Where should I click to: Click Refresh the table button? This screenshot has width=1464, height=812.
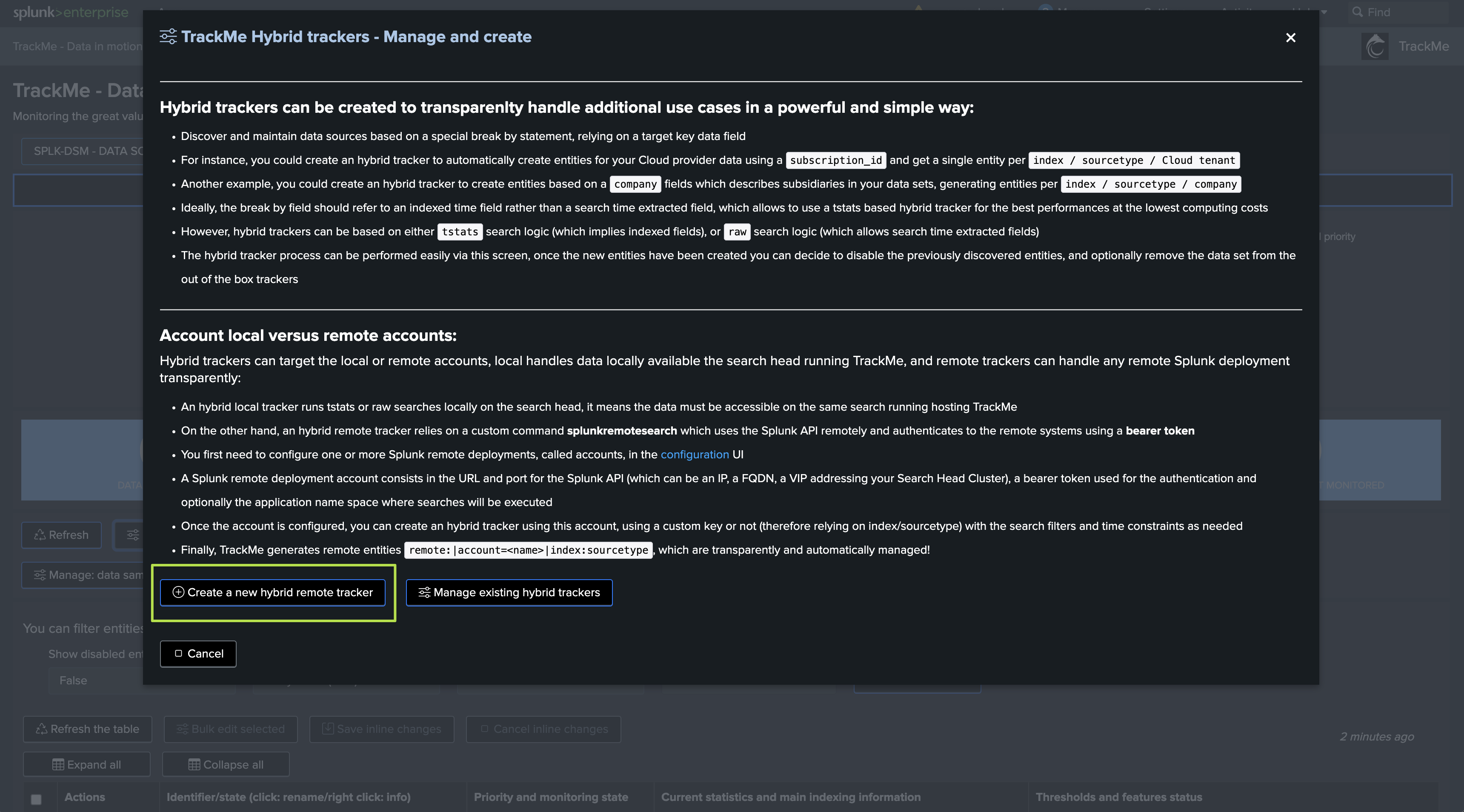[88, 729]
